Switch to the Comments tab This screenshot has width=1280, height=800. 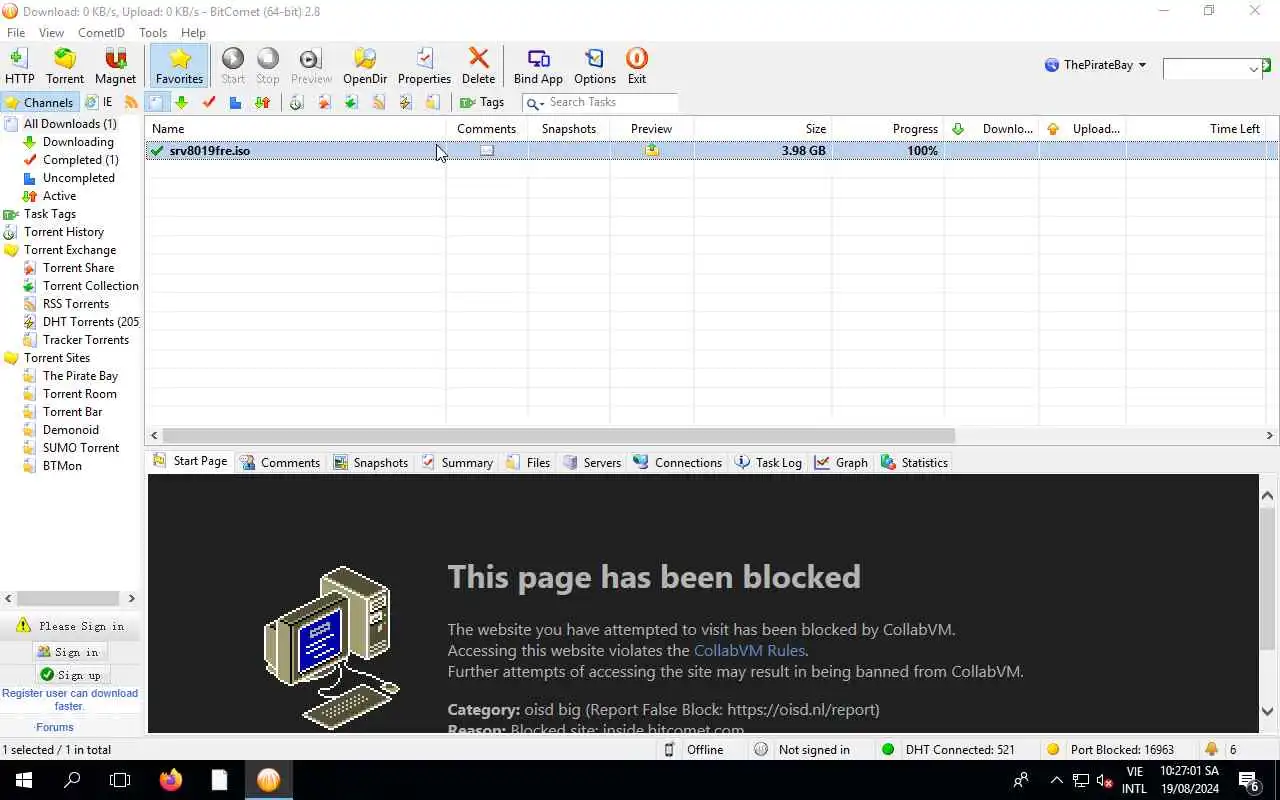pos(279,462)
